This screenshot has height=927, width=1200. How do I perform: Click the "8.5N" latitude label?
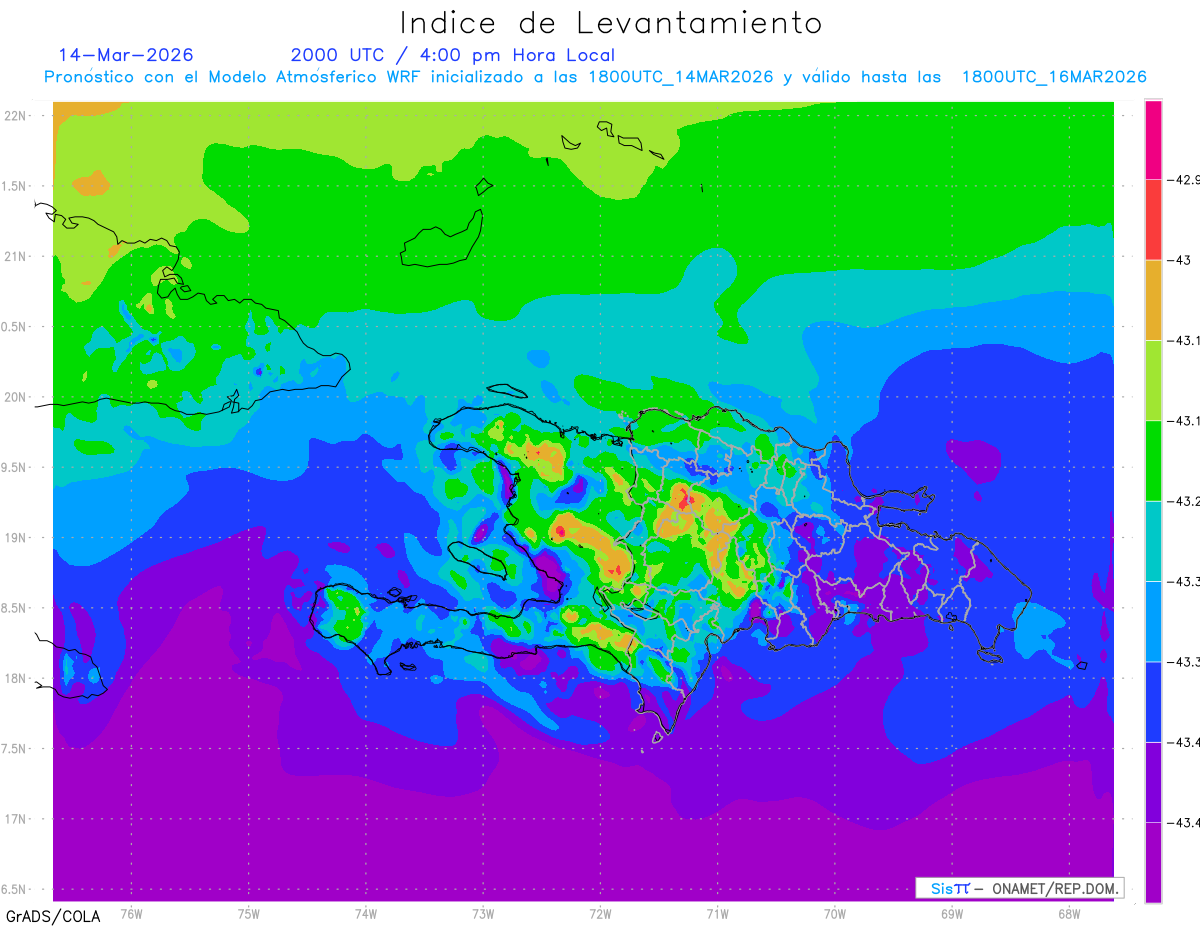tap(14, 608)
